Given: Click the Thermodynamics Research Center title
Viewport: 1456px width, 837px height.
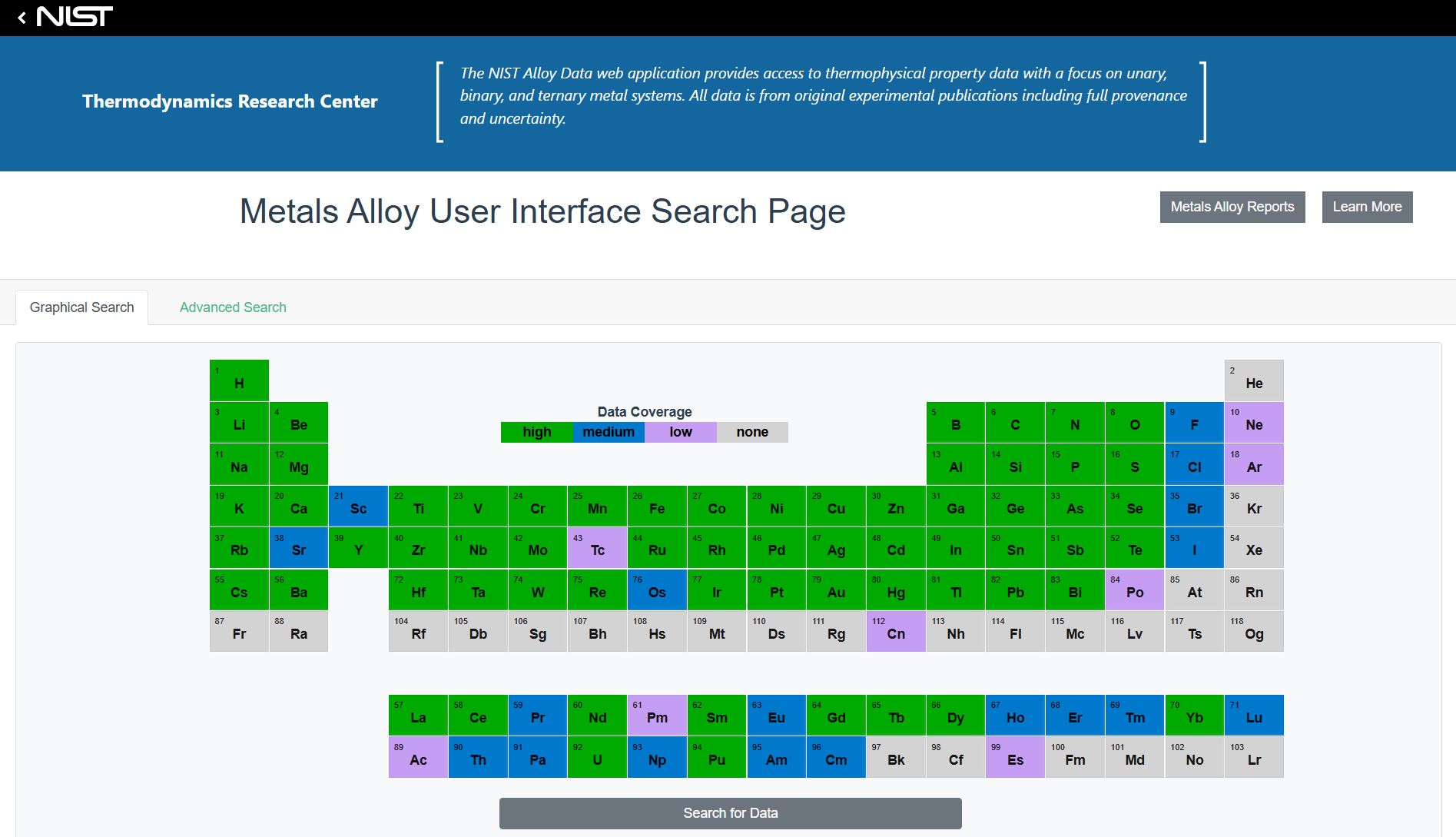Looking at the screenshot, I should click(230, 101).
